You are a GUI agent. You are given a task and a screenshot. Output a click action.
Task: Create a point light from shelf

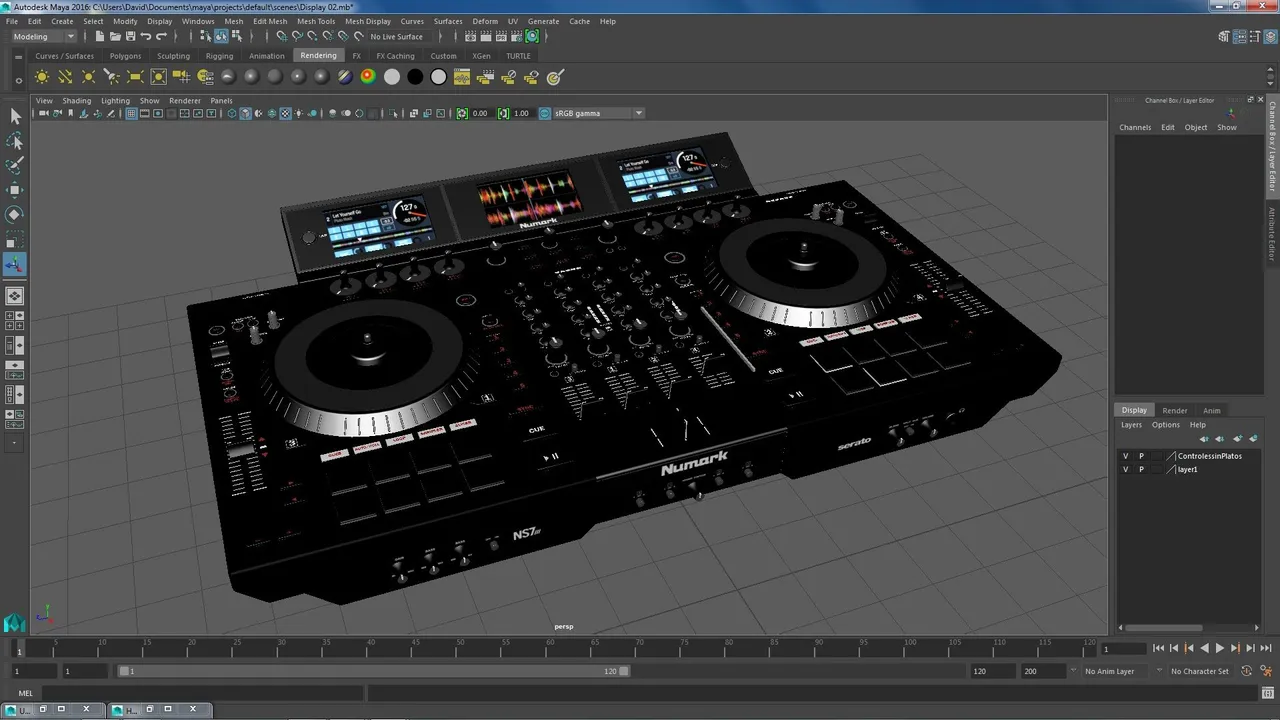point(89,77)
